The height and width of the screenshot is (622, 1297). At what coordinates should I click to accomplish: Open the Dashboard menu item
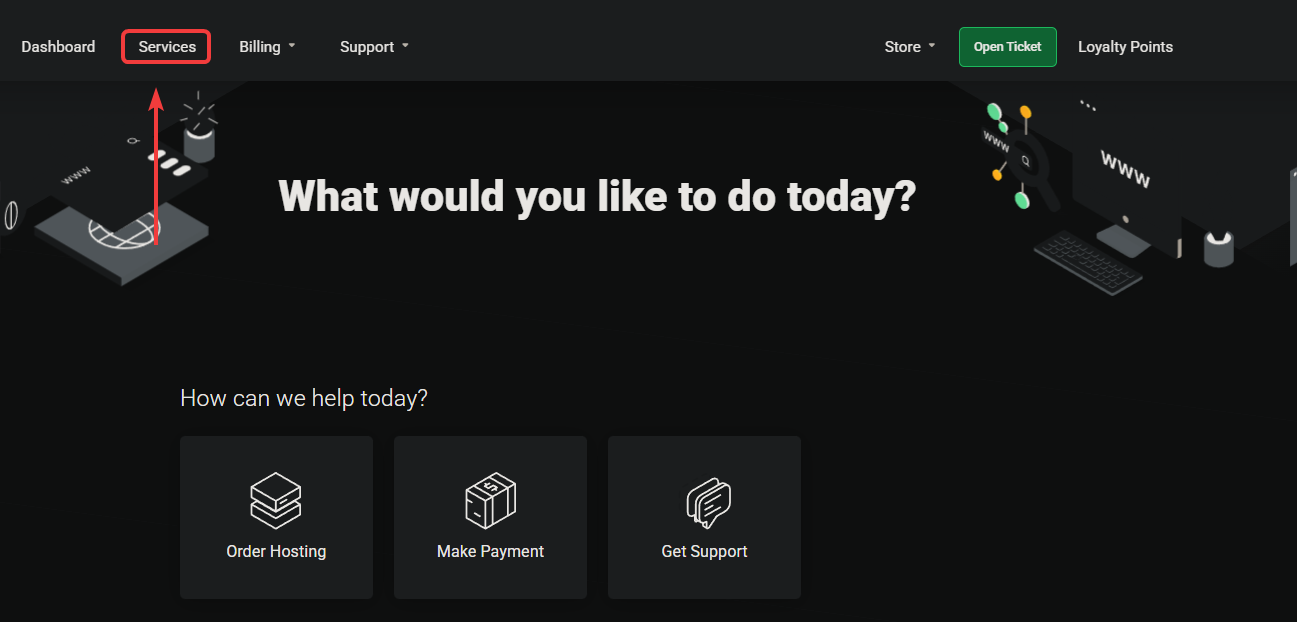tap(58, 47)
